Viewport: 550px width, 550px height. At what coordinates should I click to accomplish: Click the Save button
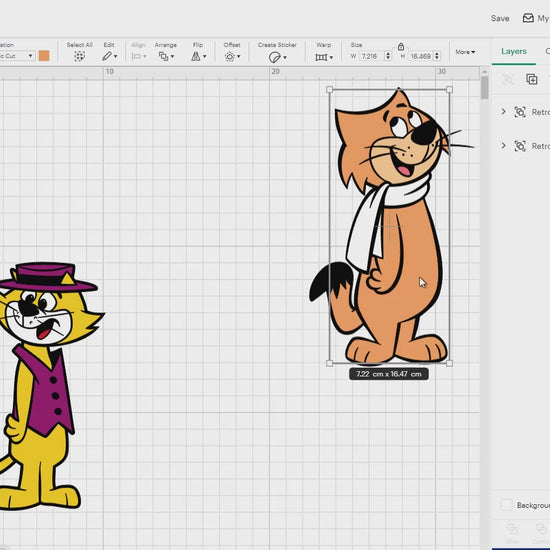pyautogui.click(x=500, y=18)
